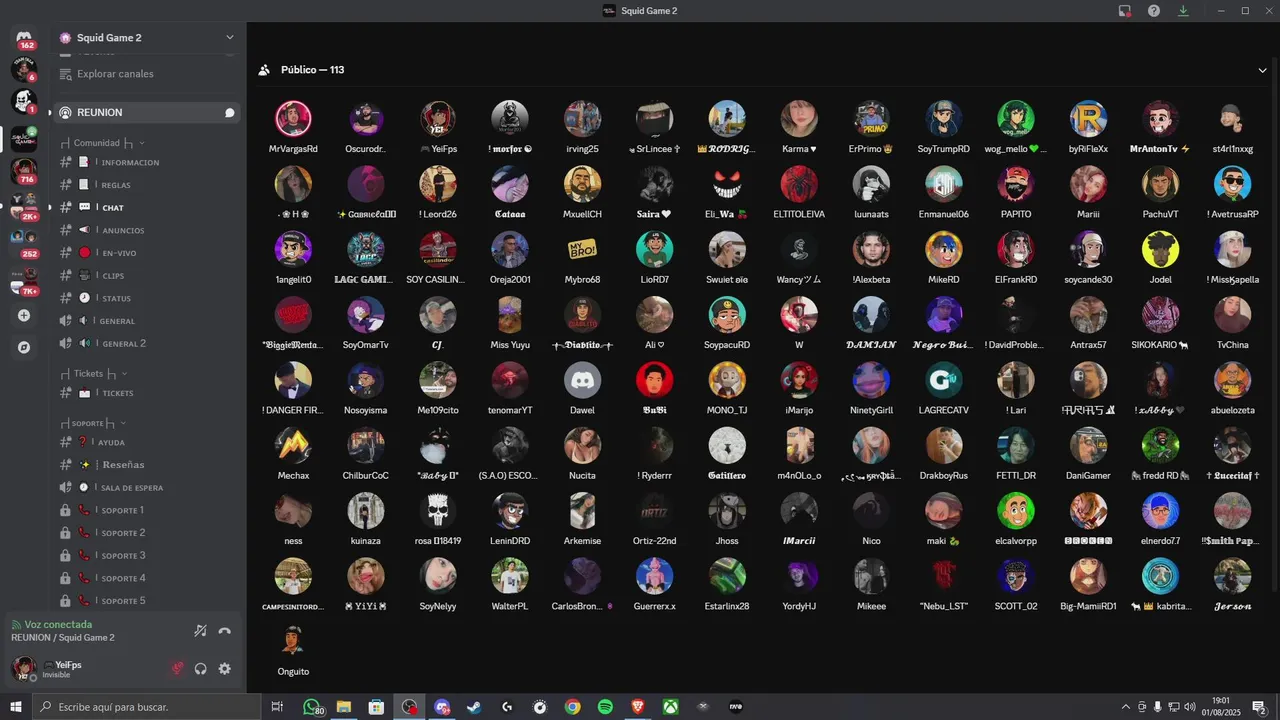Click the Voz conectada status link
This screenshot has width=1280, height=720.
coord(58,625)
